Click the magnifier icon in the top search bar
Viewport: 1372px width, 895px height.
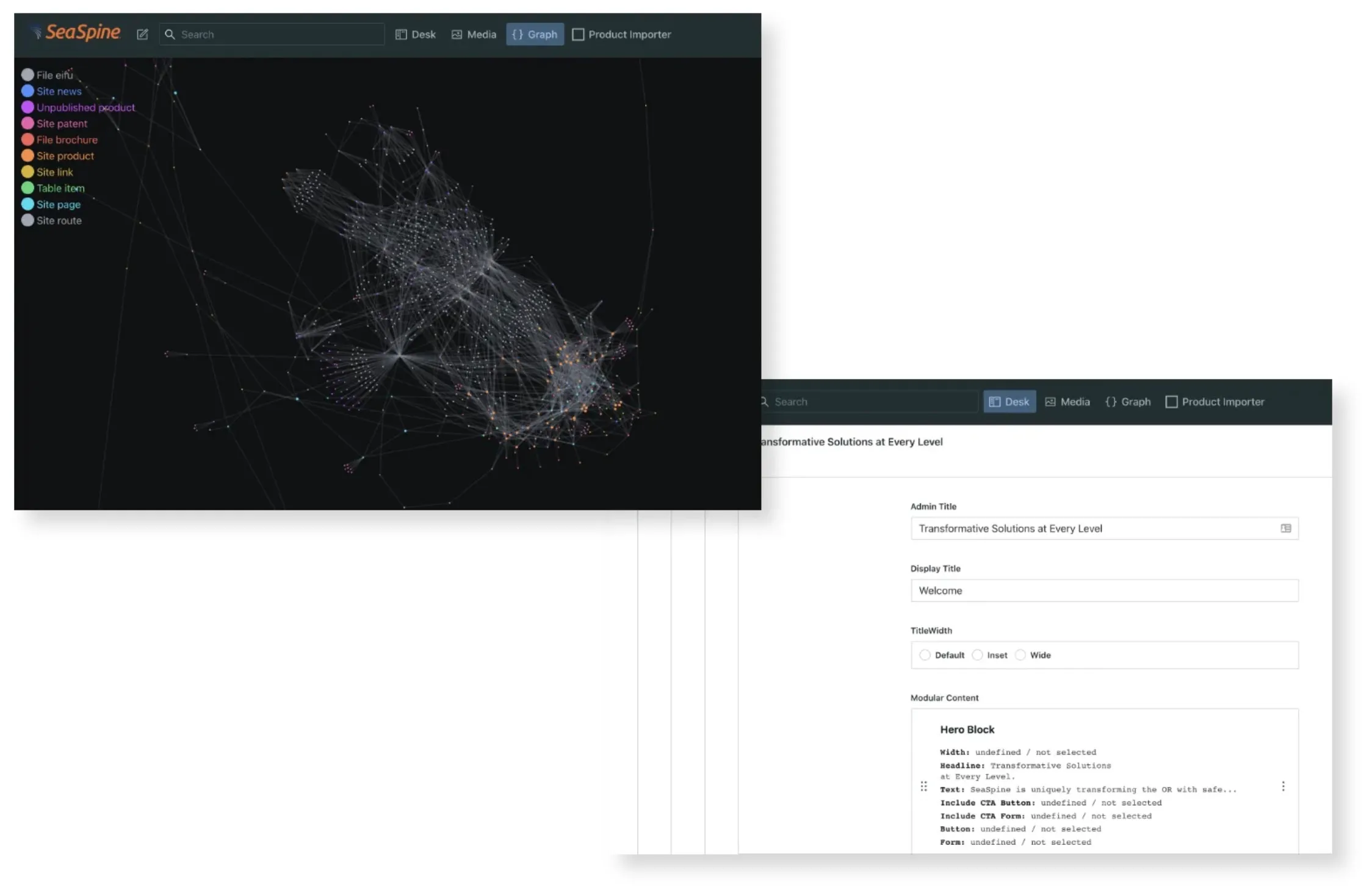click(x=170, y=34)
